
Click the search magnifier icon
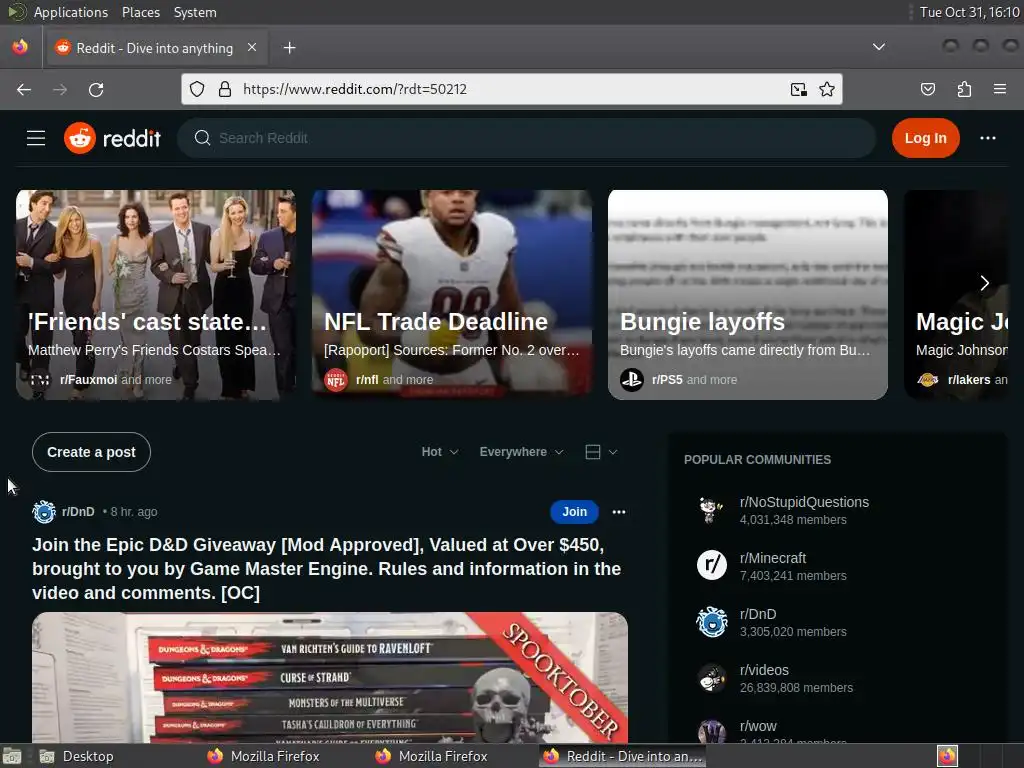pyautogui.click(x=202, y=138)
